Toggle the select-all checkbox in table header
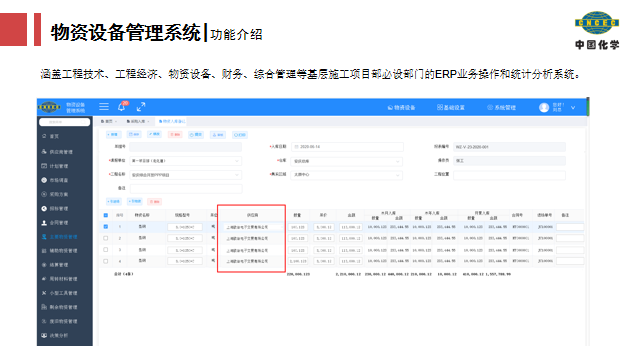640x360 pixels. click(x=106, y=215)
